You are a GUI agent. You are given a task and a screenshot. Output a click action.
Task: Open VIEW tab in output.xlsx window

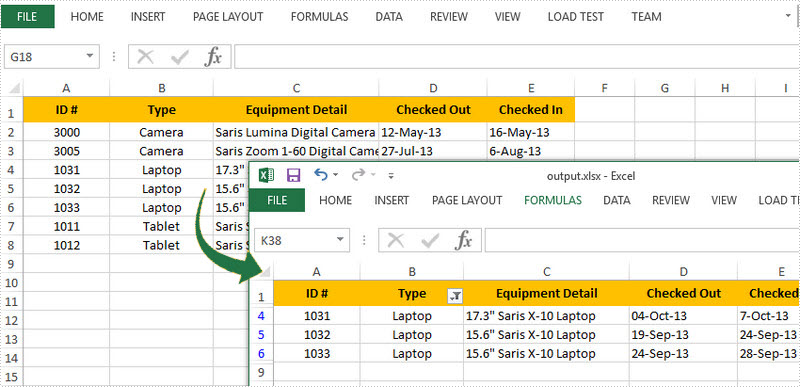tap(724, 200)
